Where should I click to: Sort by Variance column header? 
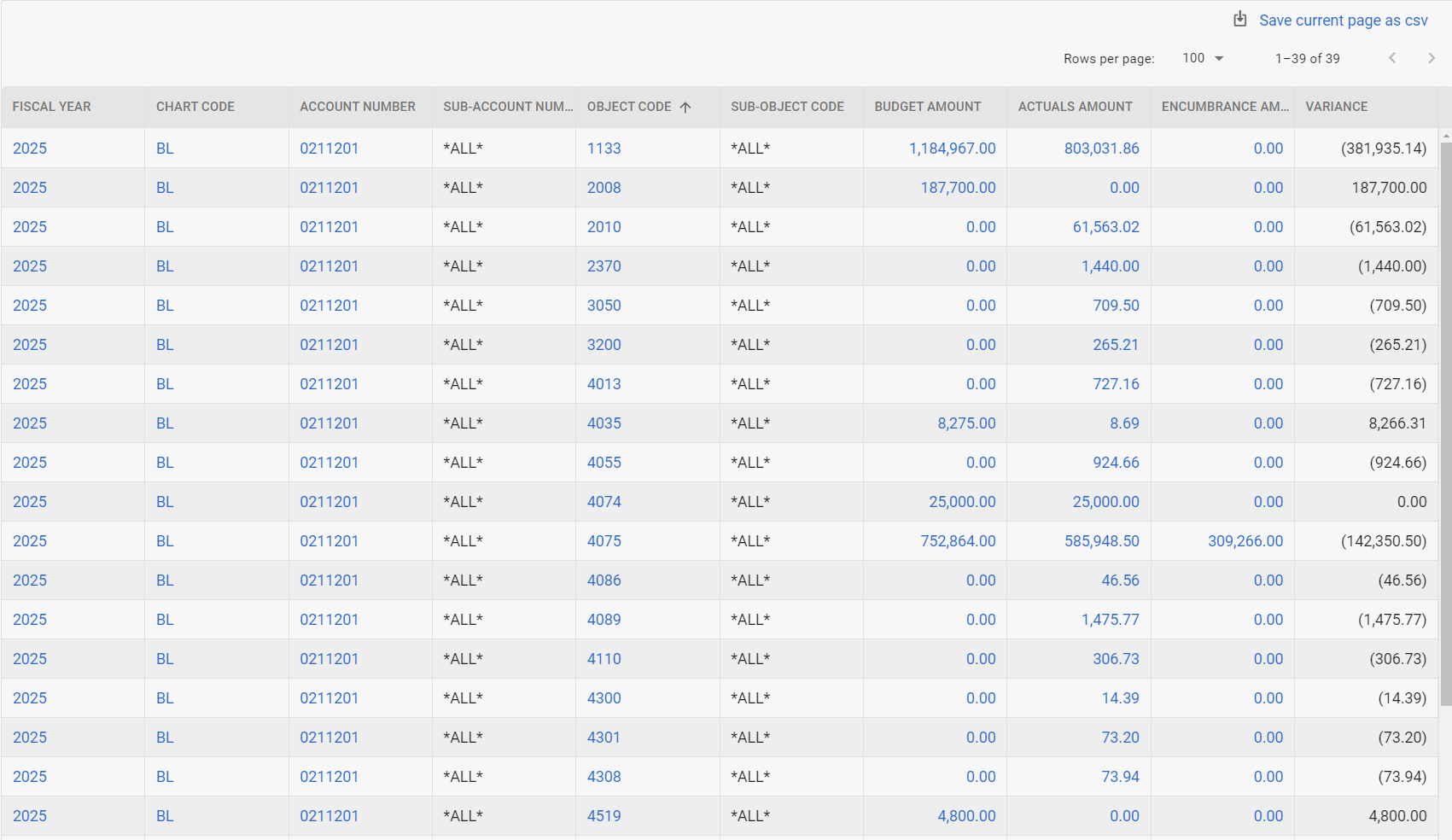[x=1337, y=107]
